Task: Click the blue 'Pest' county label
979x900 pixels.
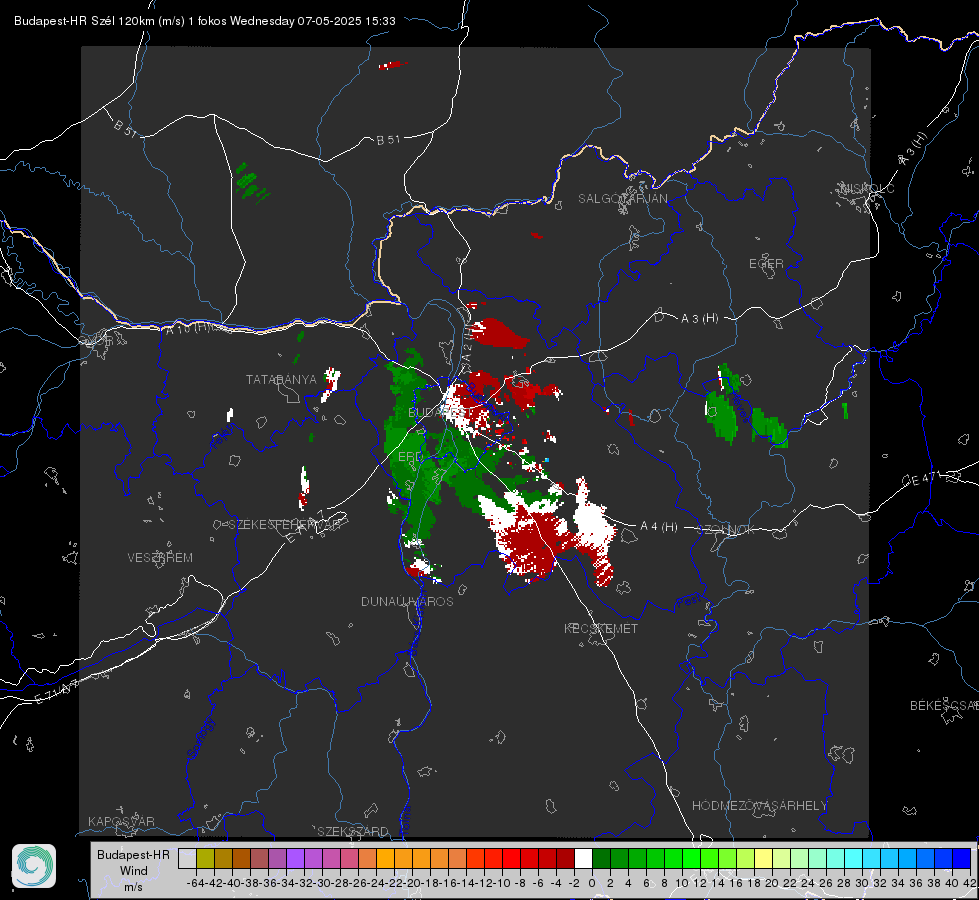Action: 689,602
